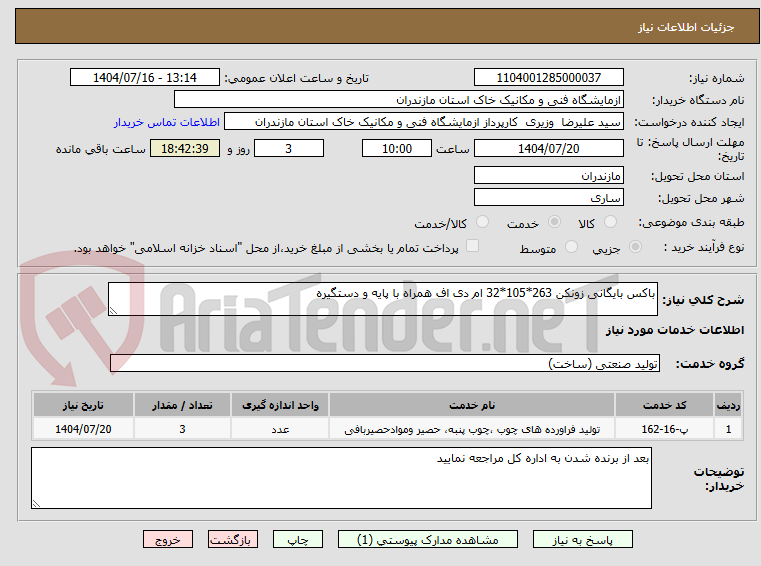Click the deadline hour field 10:00

tap(397, 149)
